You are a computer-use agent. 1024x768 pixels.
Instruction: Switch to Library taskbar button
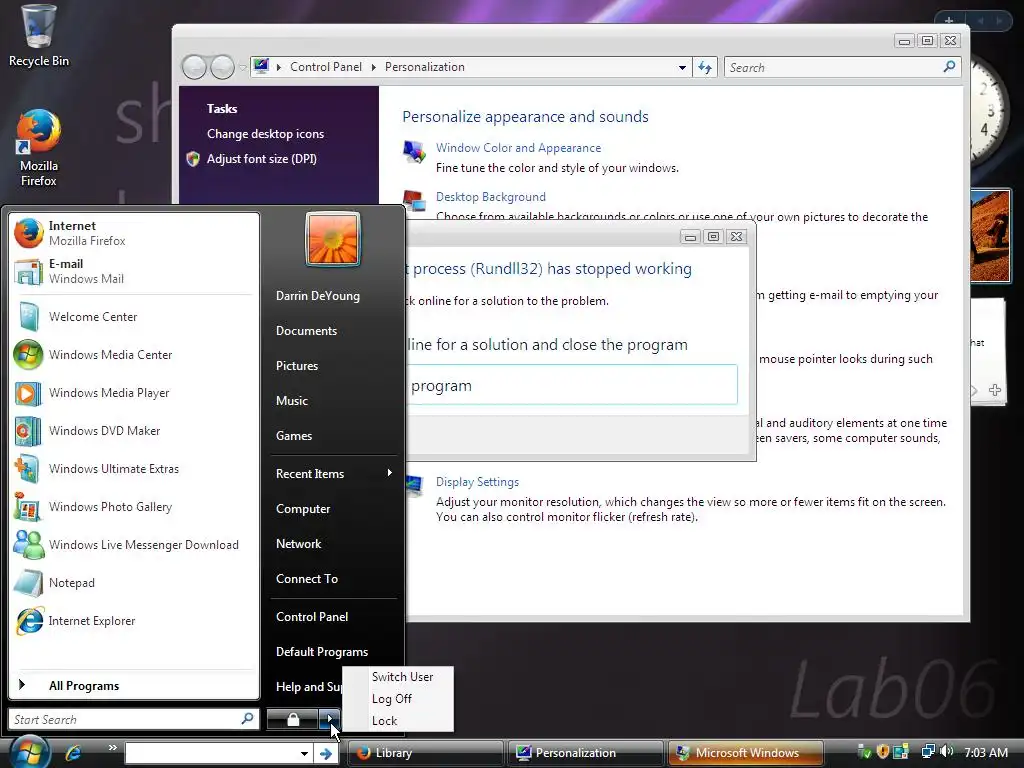(x=426, y=753)
